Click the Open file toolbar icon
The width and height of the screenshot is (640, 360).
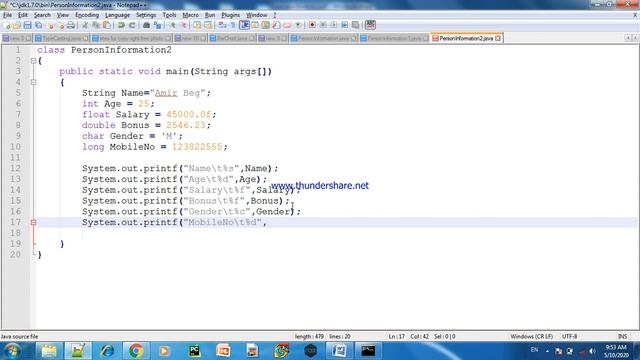[17, 25]
